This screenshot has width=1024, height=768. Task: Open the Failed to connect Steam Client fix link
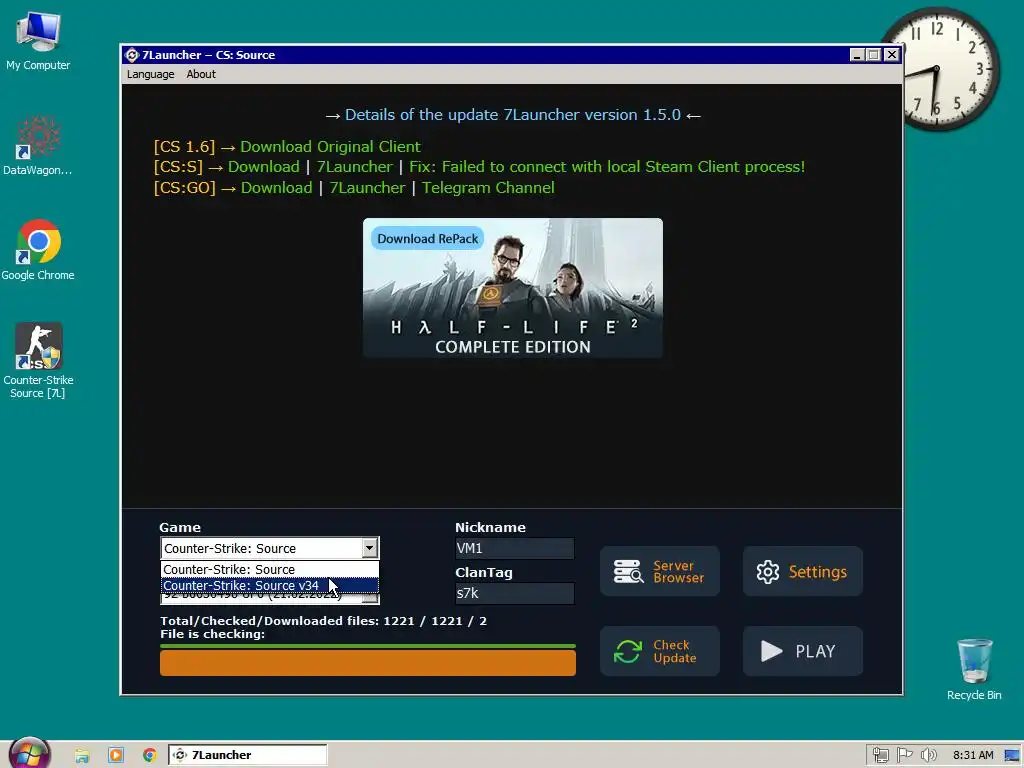pyautogui.click(x=607, y=167)
